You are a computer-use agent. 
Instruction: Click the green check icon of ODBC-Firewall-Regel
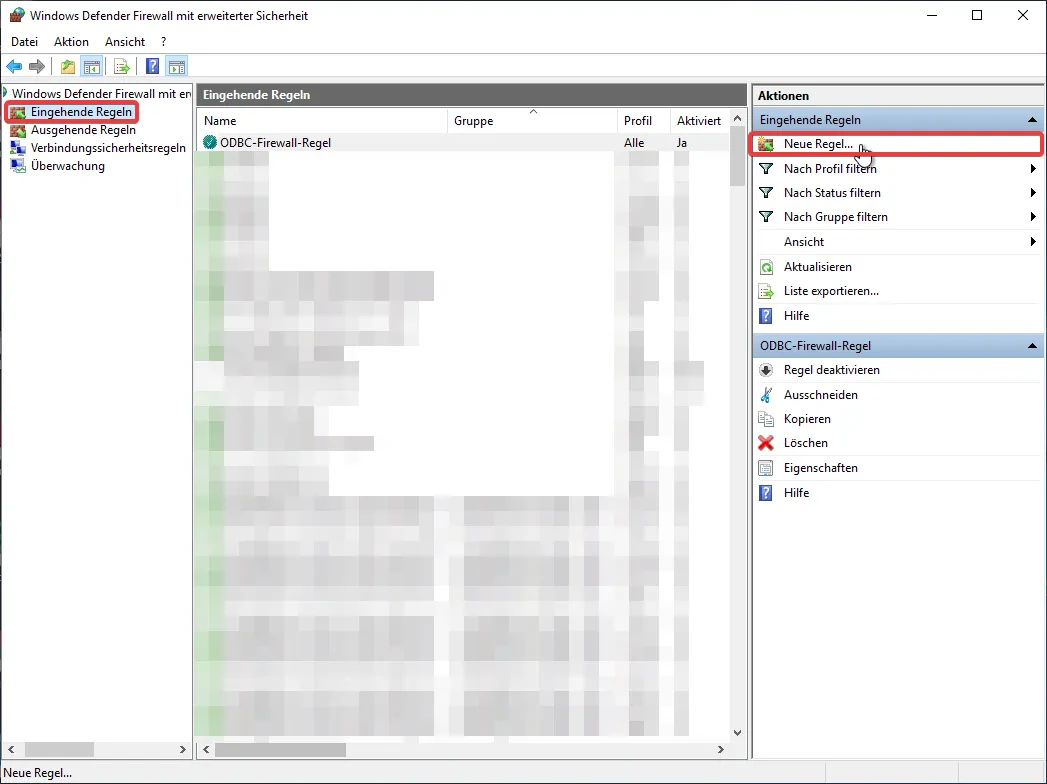pyautogui.click(x=210, y=142)
